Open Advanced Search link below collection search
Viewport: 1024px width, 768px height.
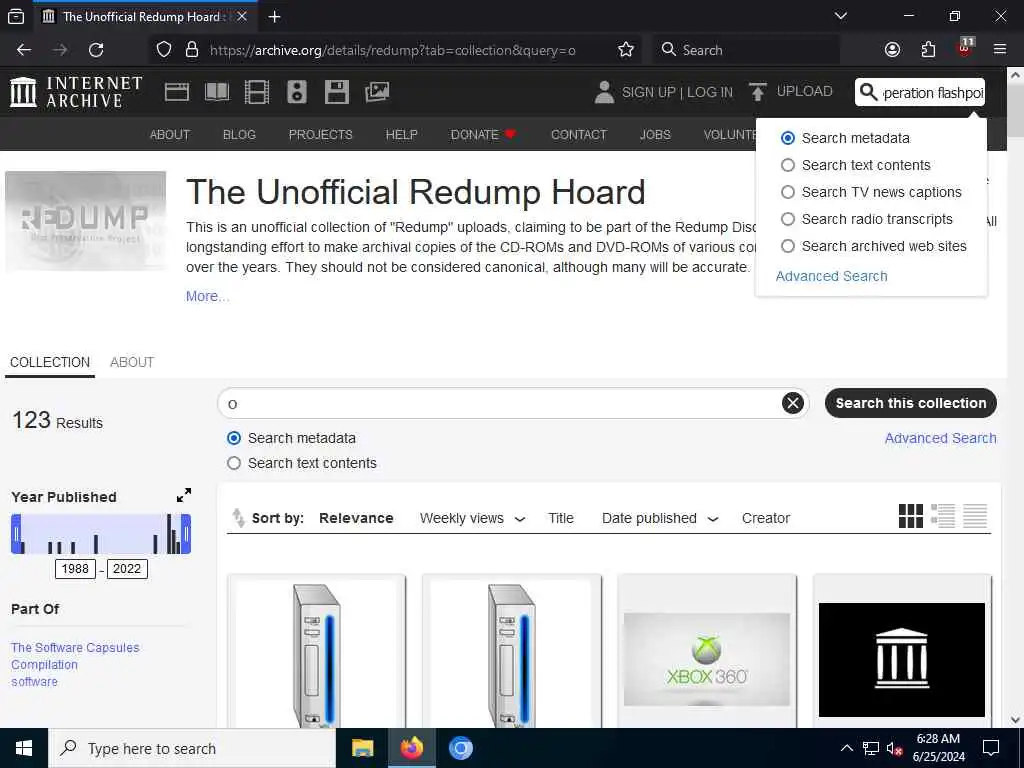click(x=940, y=438)
